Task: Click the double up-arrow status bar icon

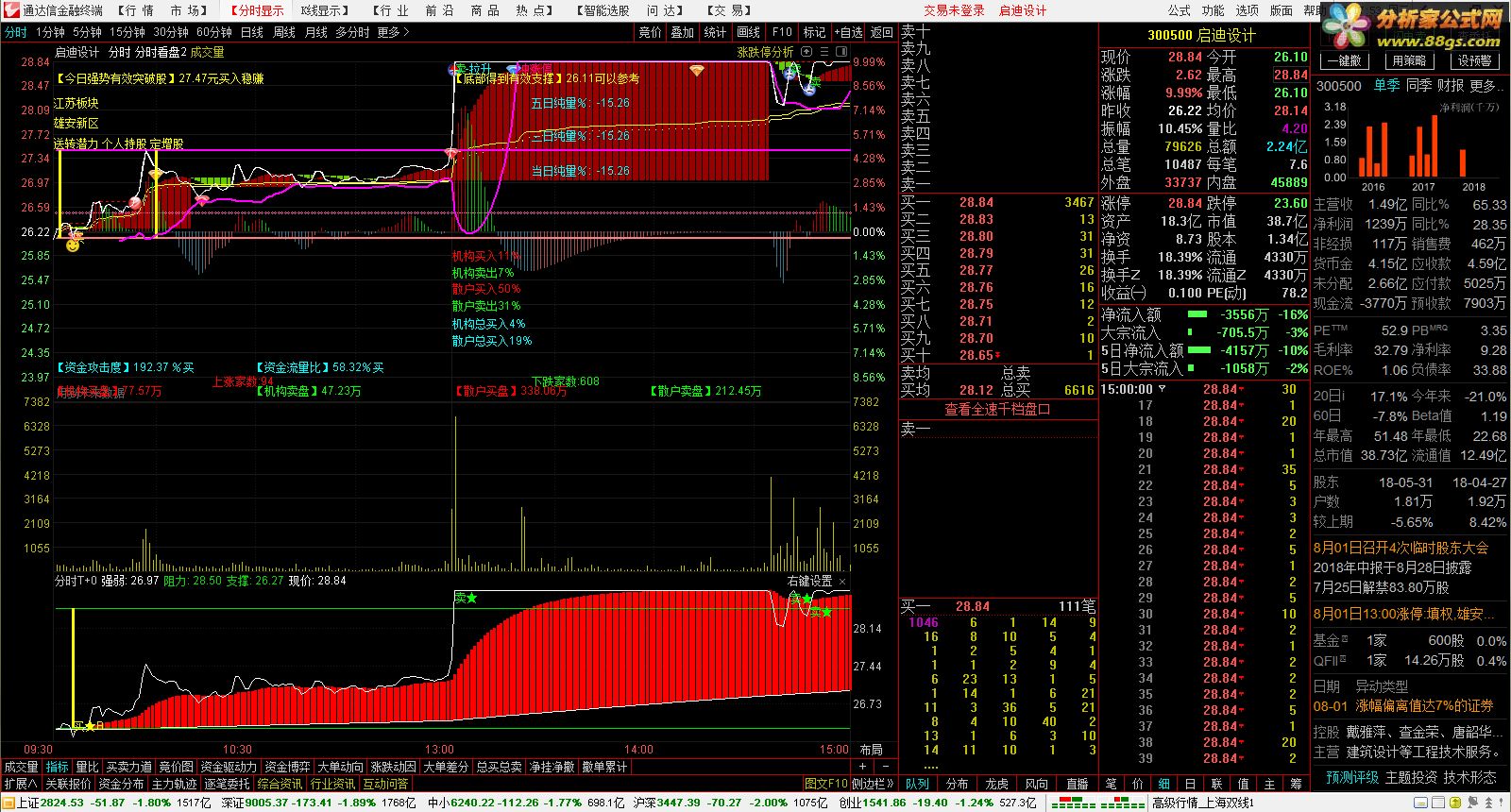Action: tap(1488, 803)
